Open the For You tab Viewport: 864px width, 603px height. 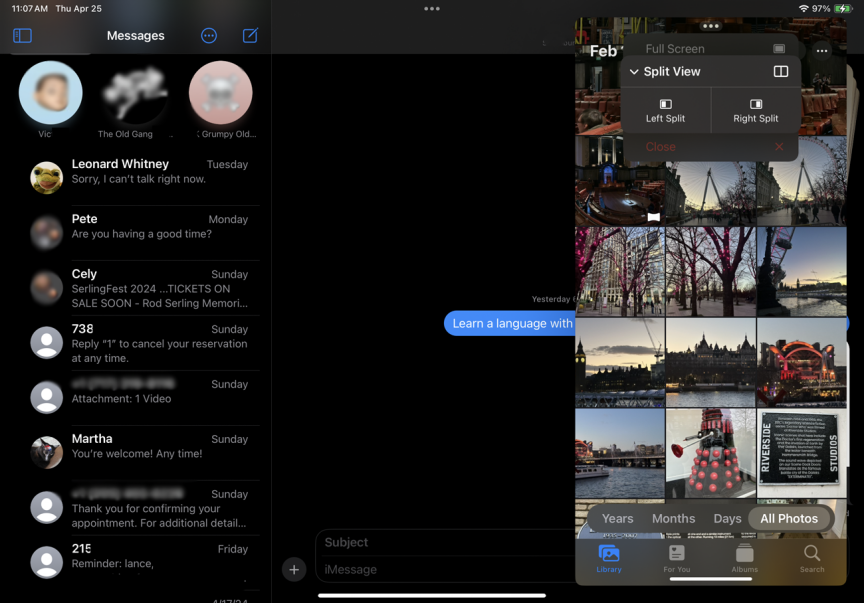676,558
